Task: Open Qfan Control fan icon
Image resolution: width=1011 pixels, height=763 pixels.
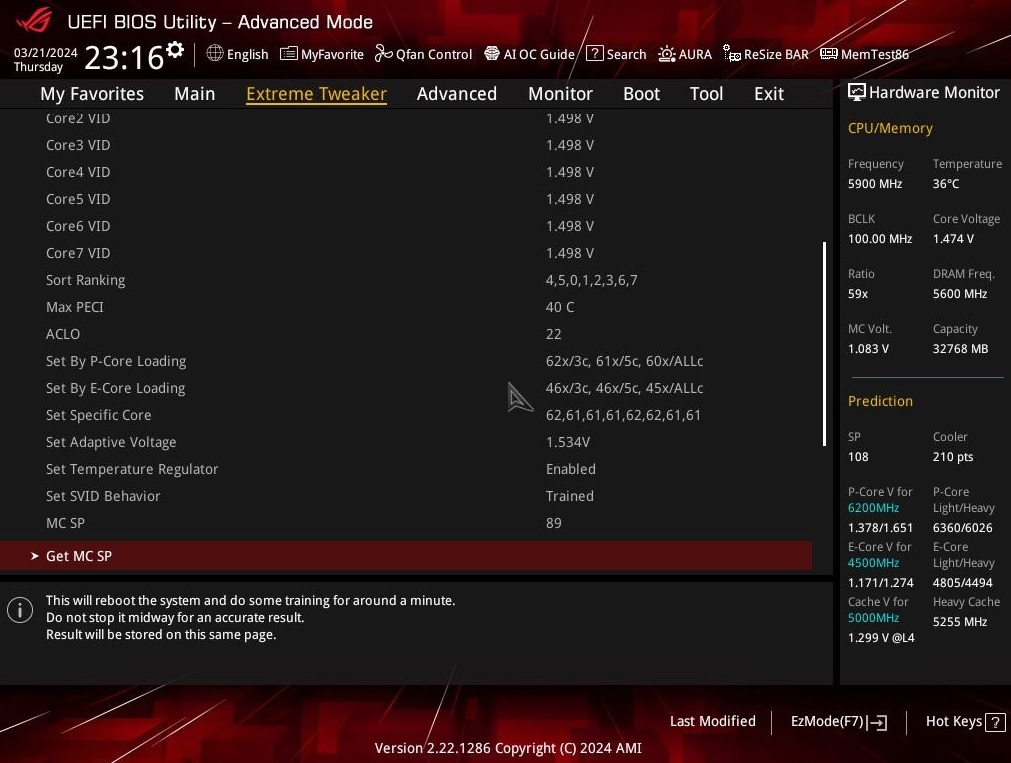Action: (x=384, y=54)
